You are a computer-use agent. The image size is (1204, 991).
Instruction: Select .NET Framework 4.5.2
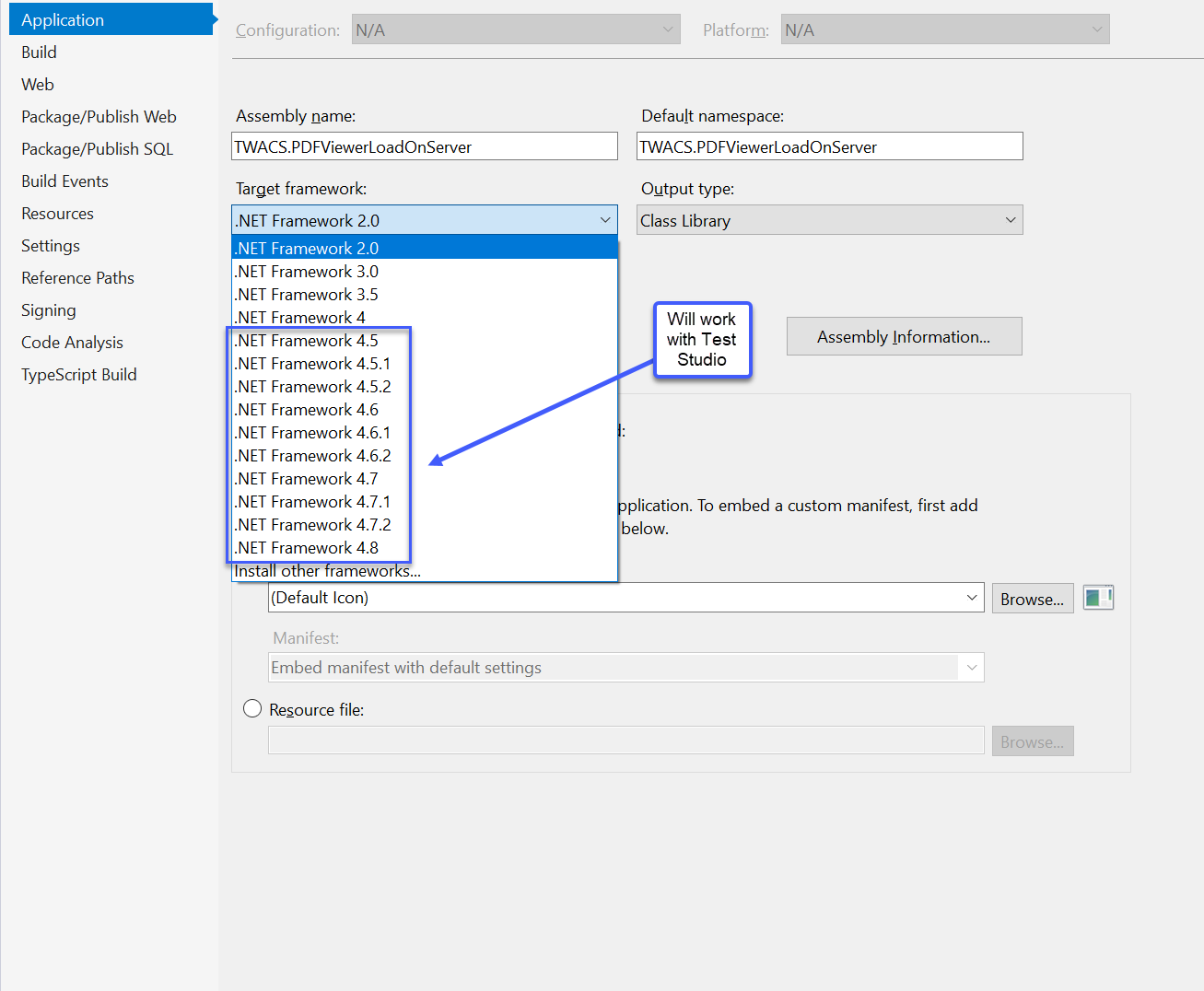[x=425, y=386]
